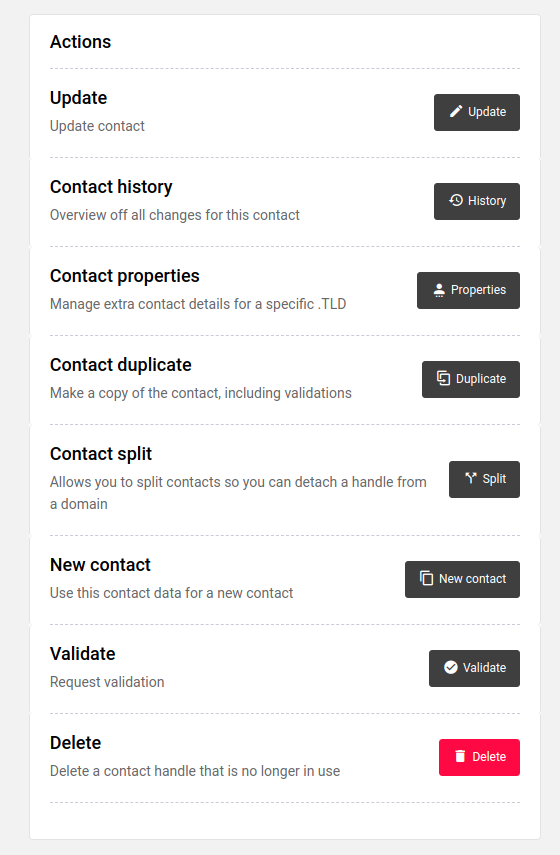Click the pencil icon in Update button
560x855 pixels.
[x=456, y=112]
